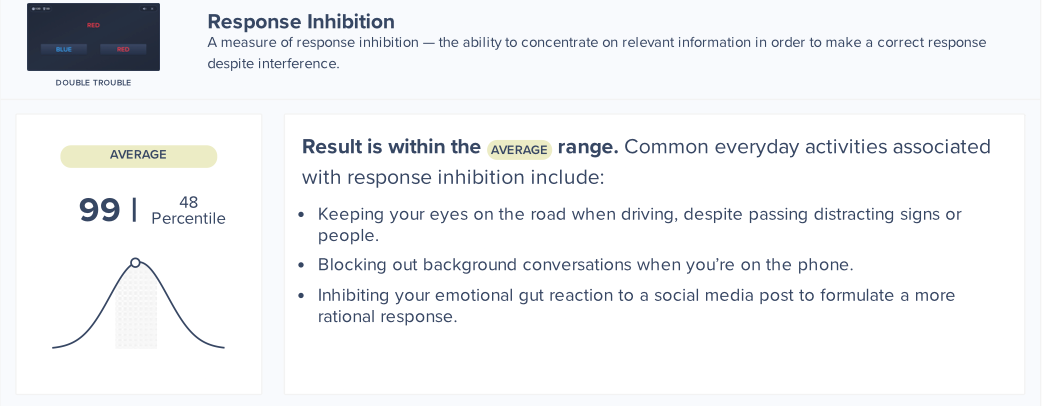
Task: Click the BLUE button in game preview
Action: (63, 49)
